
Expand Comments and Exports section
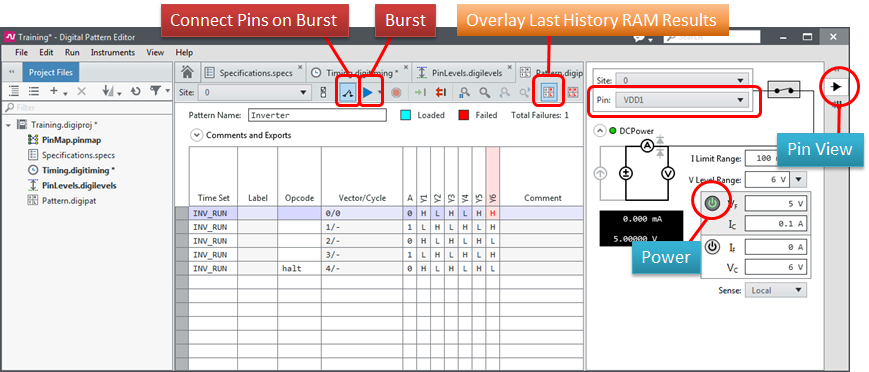(x=196, y=135)
